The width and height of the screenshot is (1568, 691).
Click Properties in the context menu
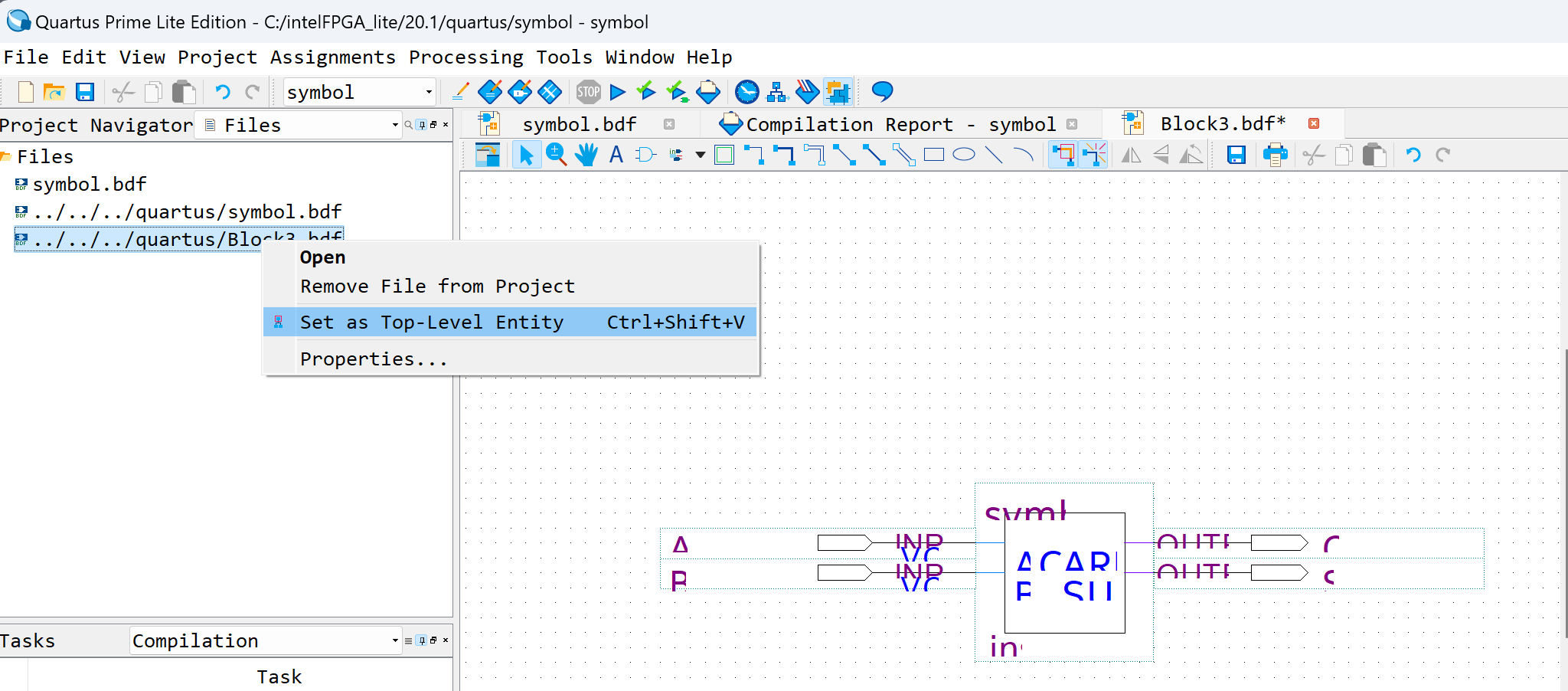[x=374, y=359]
